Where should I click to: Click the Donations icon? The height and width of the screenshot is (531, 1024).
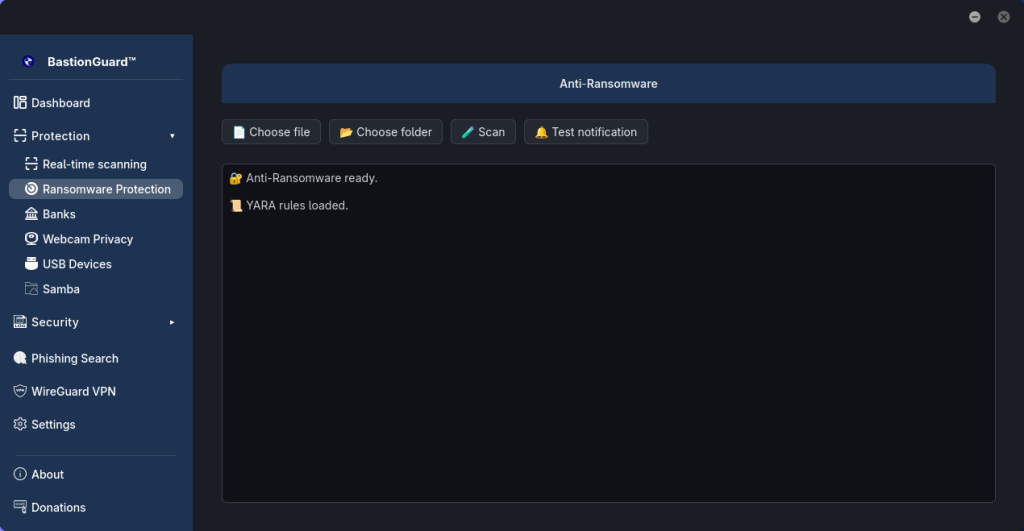click(x=20, y=507)
